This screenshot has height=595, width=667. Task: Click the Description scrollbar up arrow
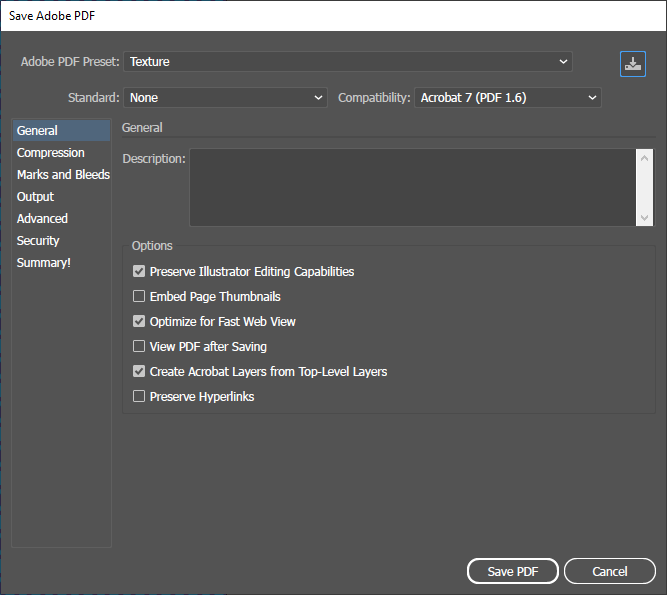pos(644,158)
